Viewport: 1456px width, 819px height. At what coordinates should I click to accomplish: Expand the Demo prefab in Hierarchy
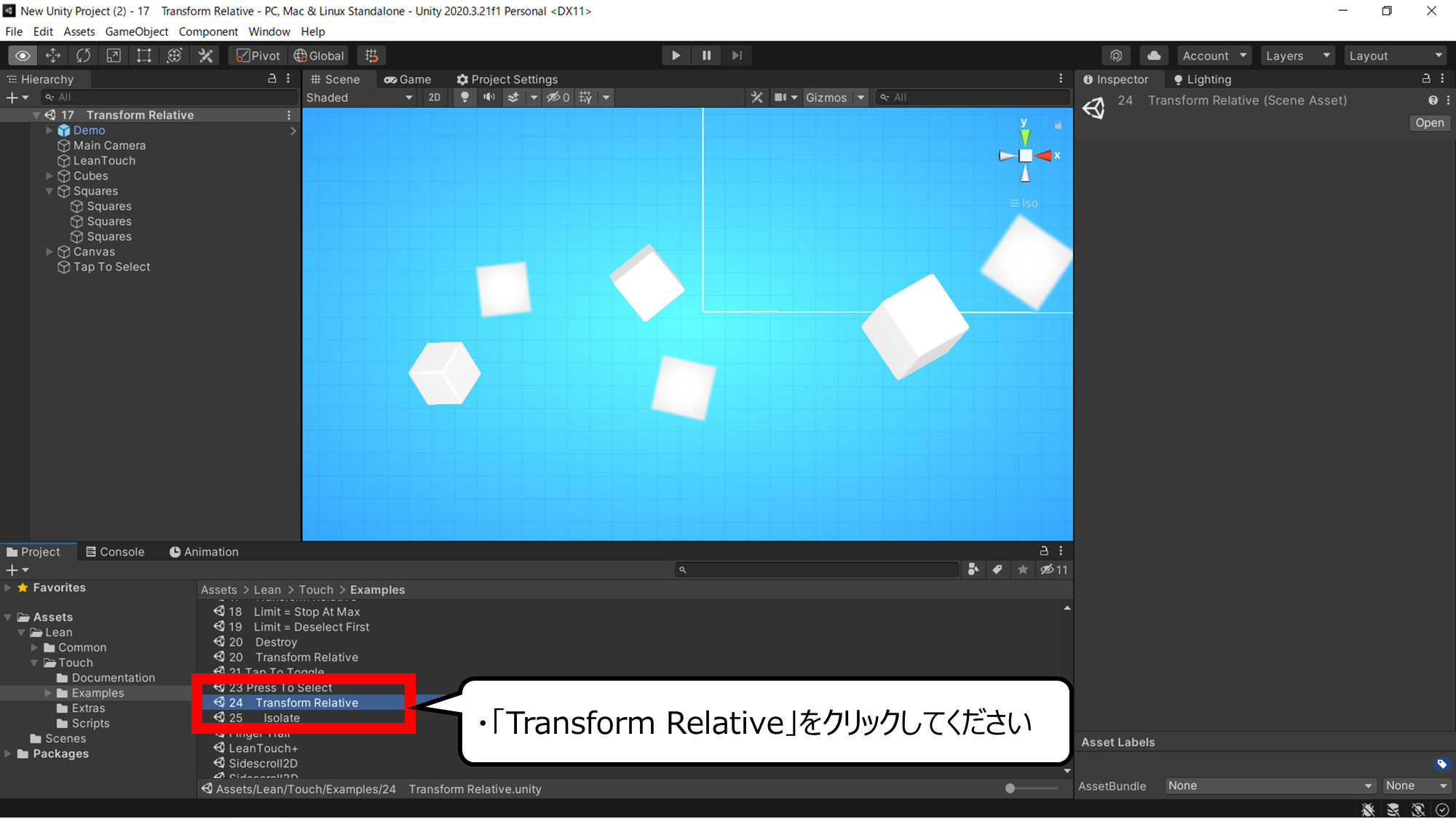pyautogui.click(x=50, y=130)
